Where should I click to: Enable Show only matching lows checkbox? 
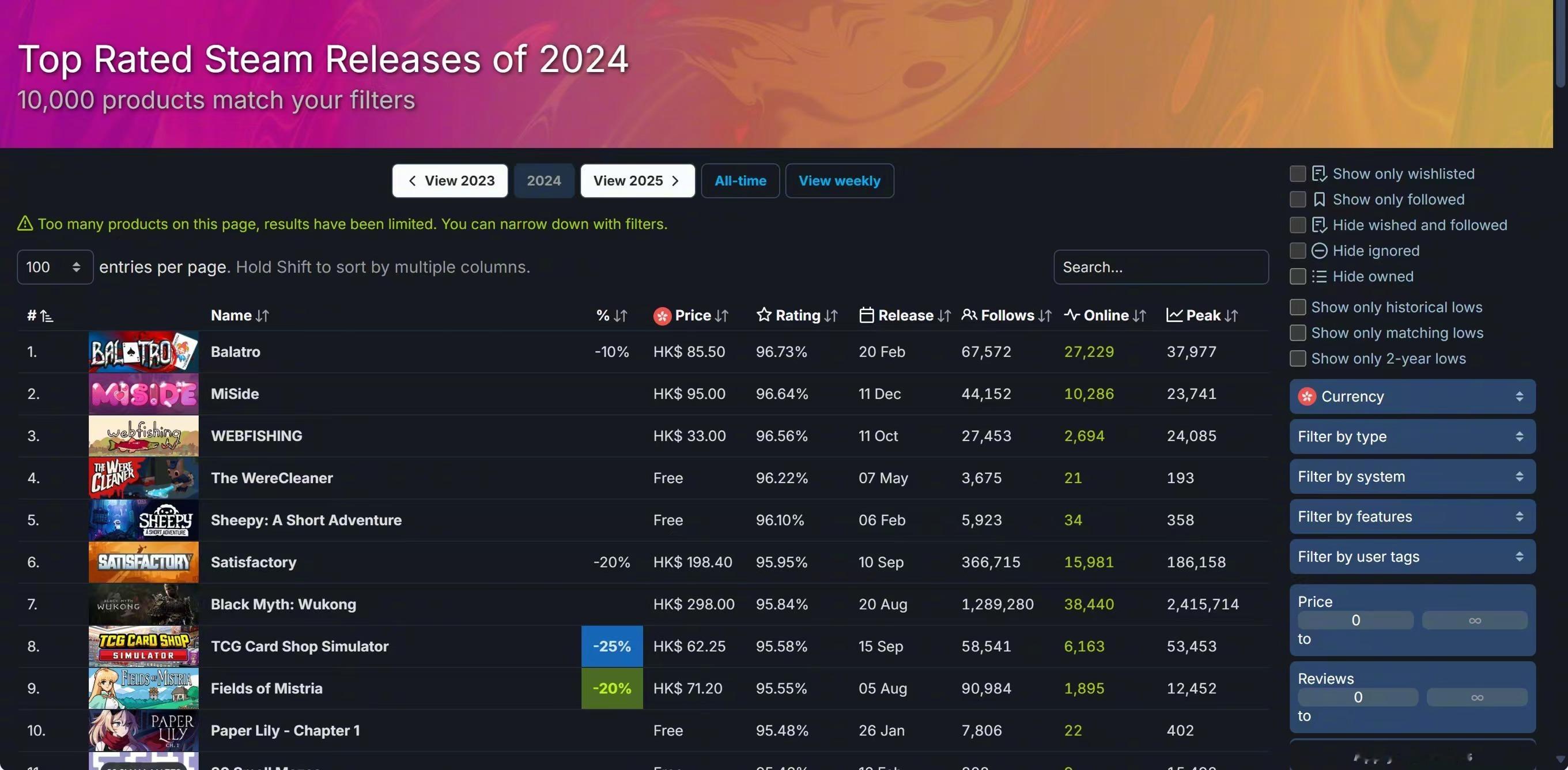click(x=1298, y=333)
